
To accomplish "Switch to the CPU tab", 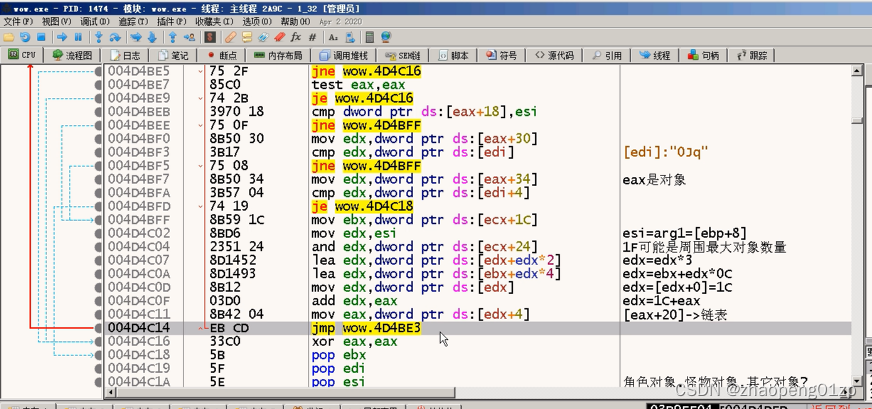I will click(22, 55).
